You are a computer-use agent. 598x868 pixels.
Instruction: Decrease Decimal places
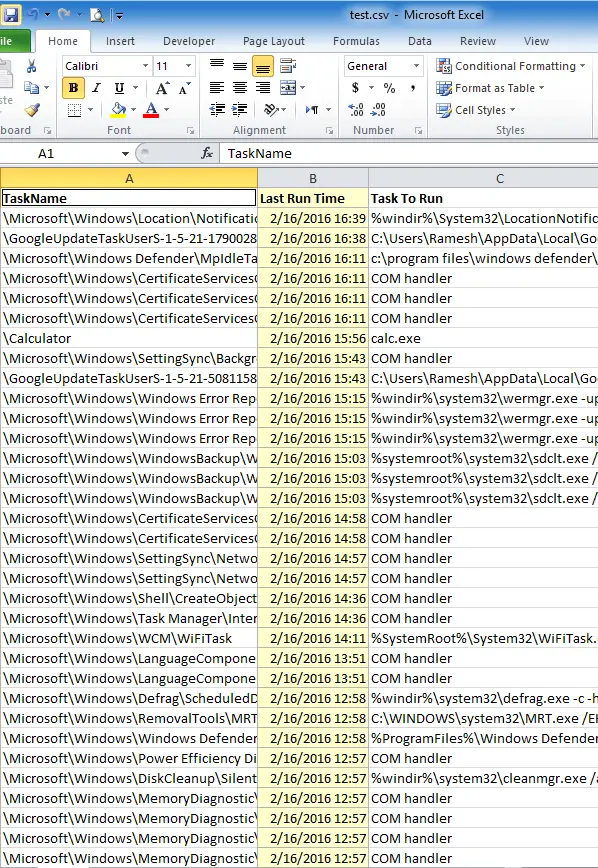[x=378, y=110]
